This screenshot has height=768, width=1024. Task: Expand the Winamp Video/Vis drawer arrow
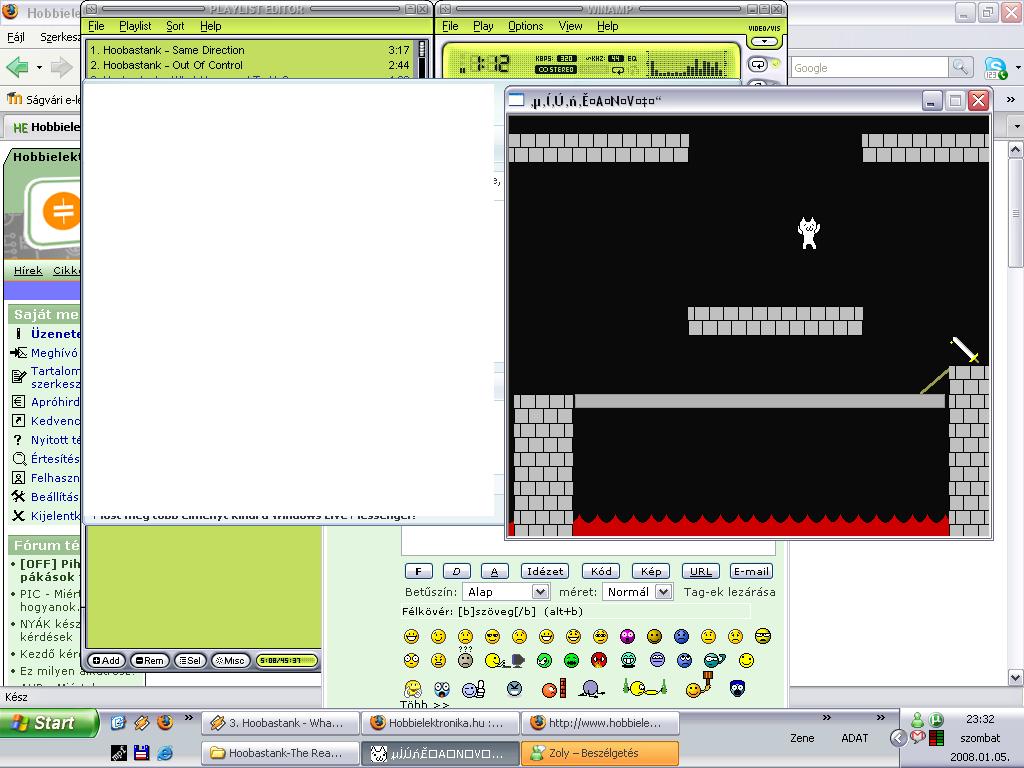(x=764, y=41)
